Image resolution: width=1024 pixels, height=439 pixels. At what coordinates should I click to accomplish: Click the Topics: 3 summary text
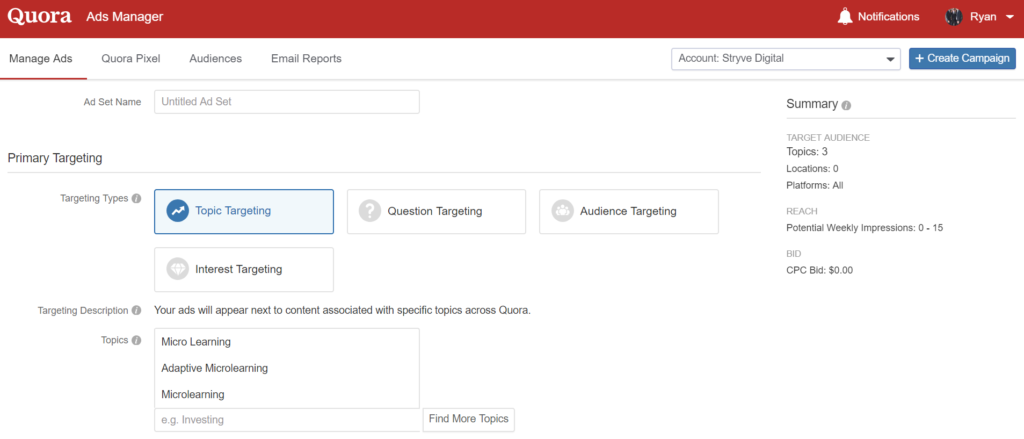click(807, 152)
